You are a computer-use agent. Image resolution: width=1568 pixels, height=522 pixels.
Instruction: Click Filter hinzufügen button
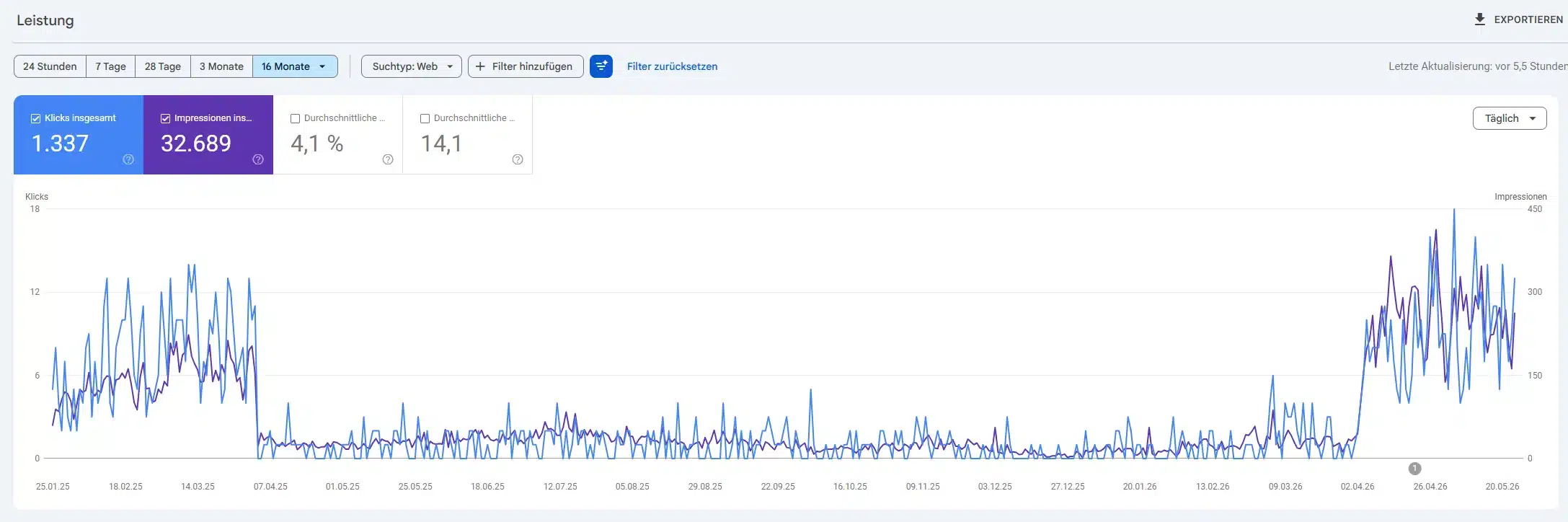click(526, 66)
